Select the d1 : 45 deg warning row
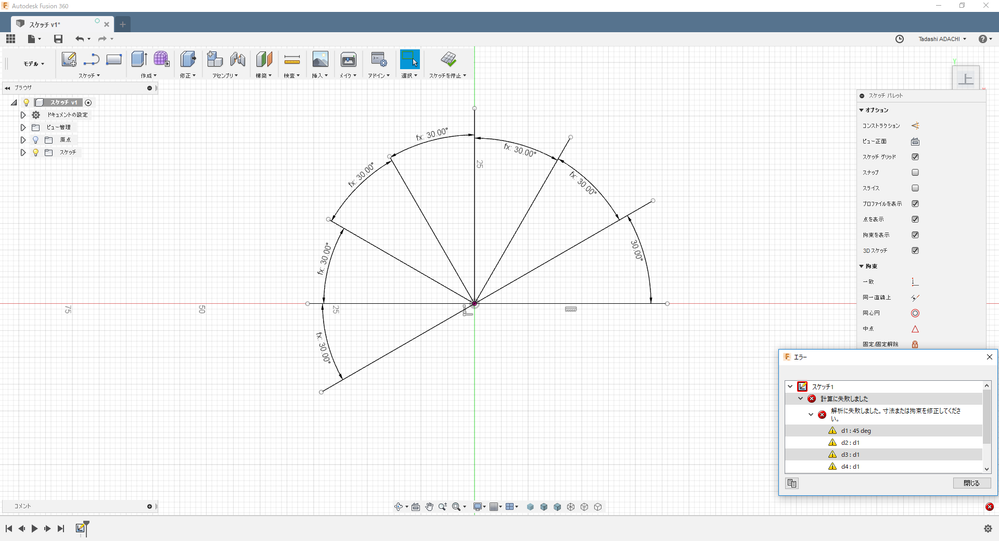Viewport: 999px width, 541px height. point(883,431)
